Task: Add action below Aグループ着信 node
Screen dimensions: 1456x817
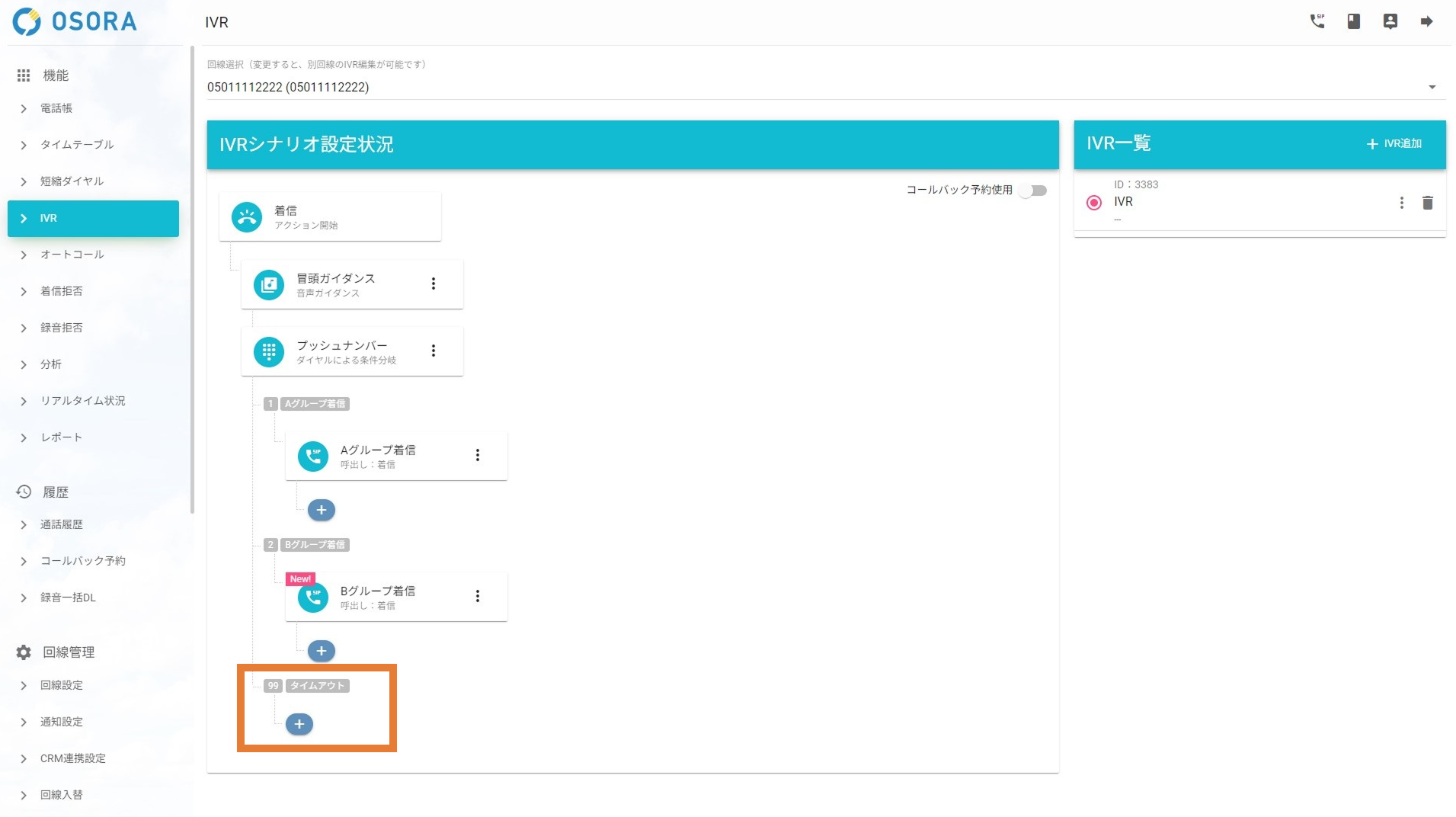Action: click(322, 510)
